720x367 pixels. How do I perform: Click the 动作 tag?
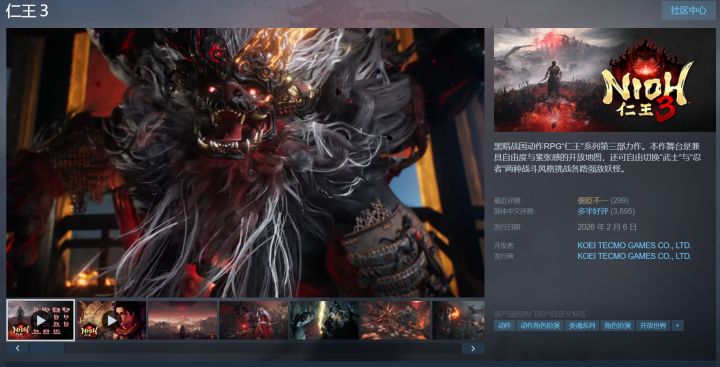(504, 326)
